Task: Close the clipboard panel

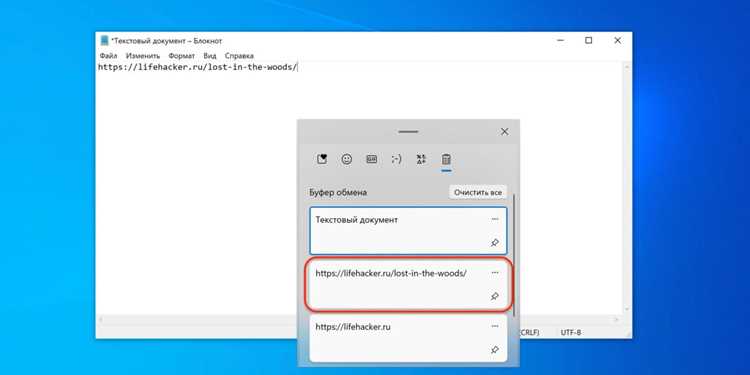Action: [x=505, y=132]
